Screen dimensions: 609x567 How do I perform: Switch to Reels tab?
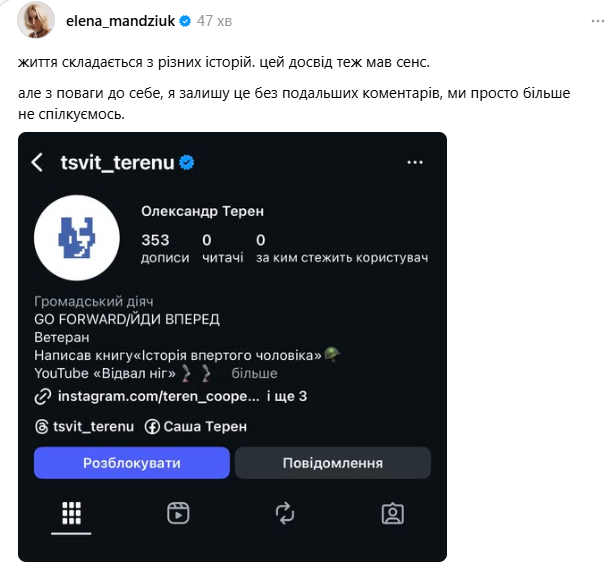[178, 513]
